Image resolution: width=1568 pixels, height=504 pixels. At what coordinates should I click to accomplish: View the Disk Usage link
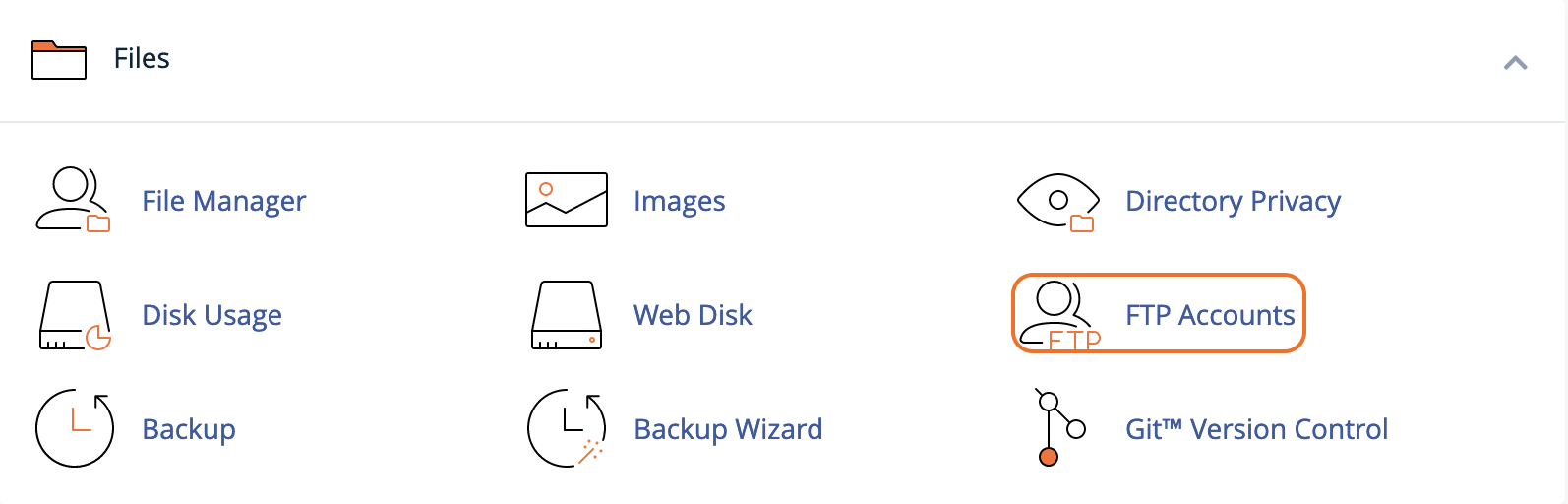(212, 315)
